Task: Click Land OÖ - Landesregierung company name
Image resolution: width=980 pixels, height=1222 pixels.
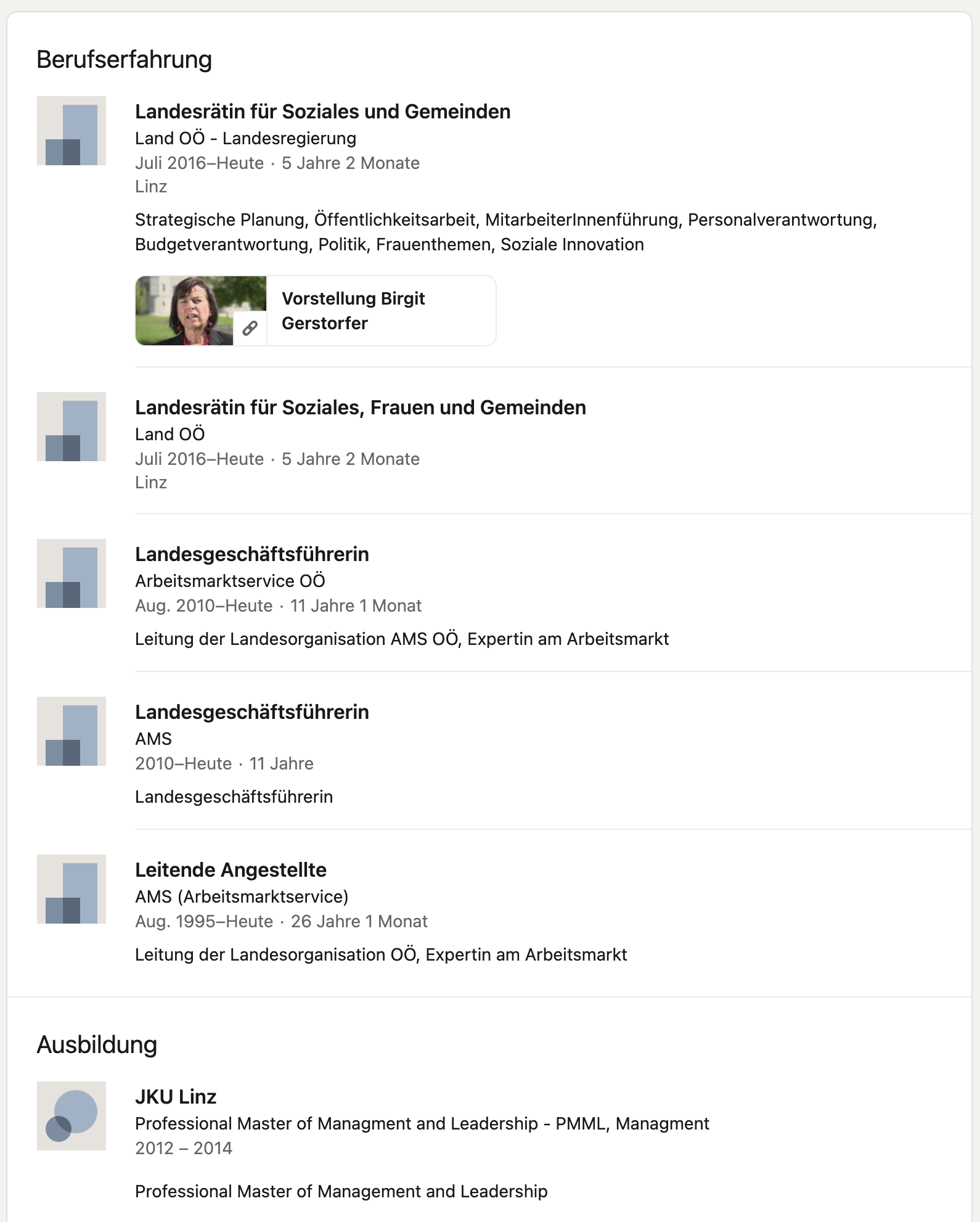Action: 246,138
